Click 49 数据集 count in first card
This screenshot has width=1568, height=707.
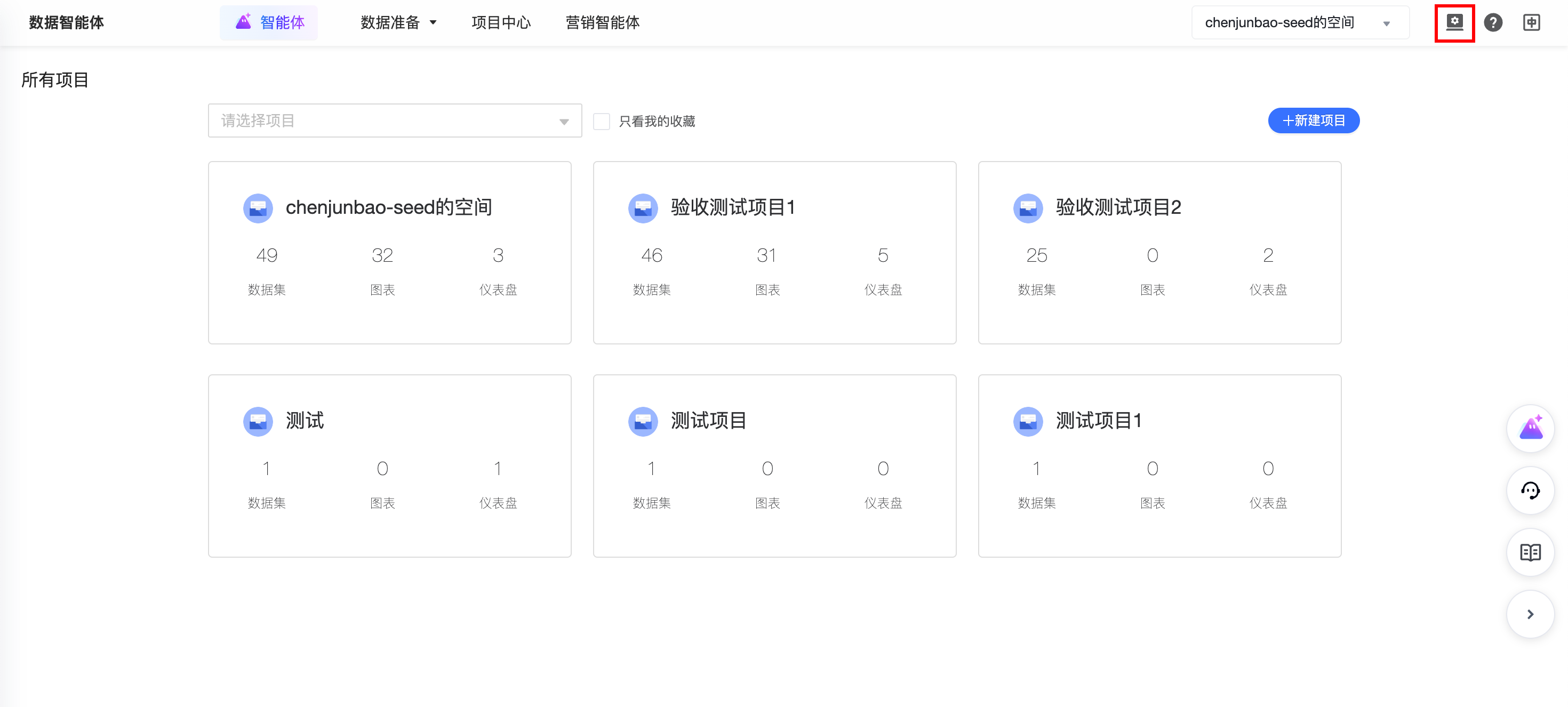pos(267,255)
